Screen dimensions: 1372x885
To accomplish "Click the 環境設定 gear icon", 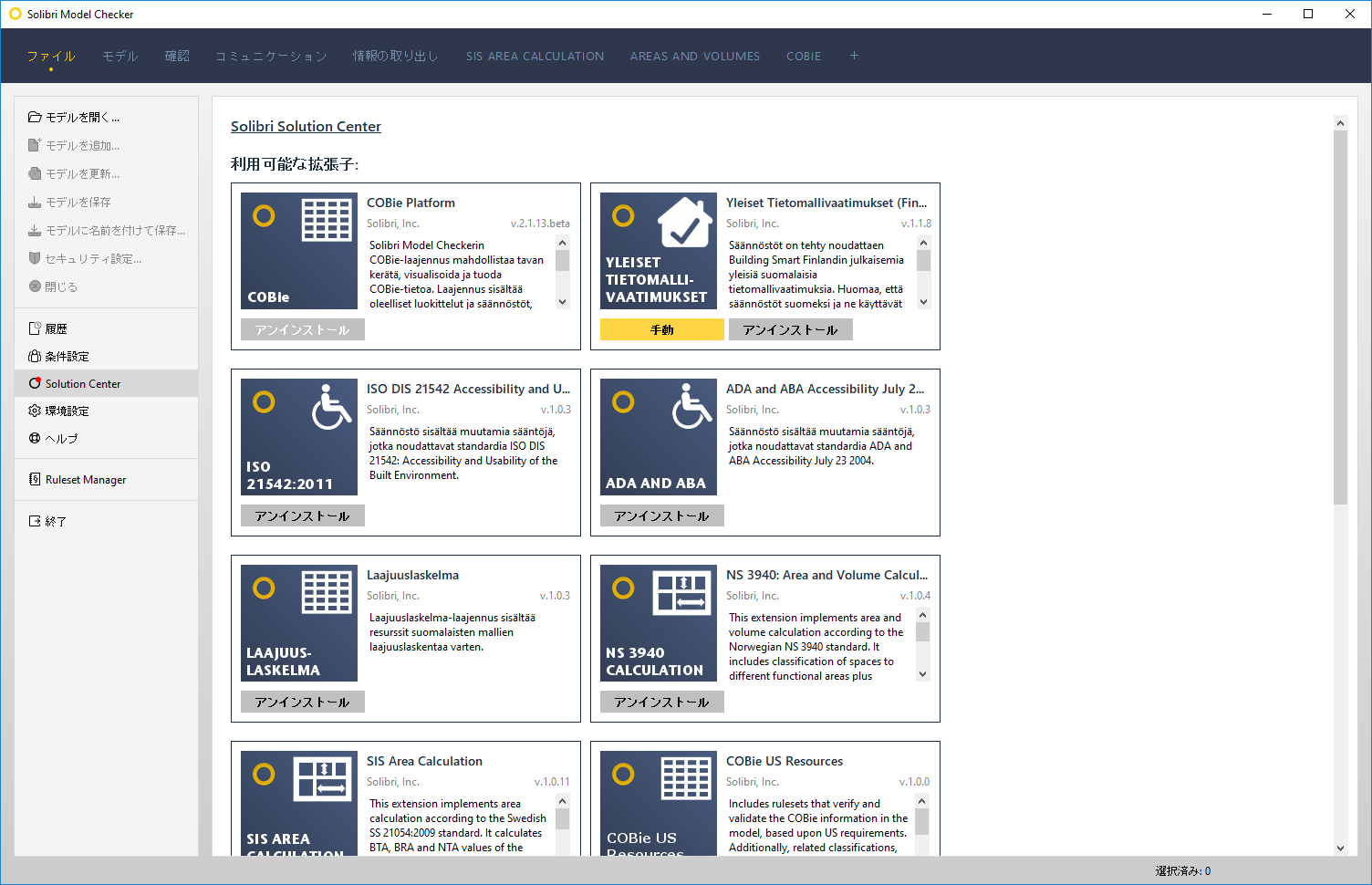I will point(35,411).
